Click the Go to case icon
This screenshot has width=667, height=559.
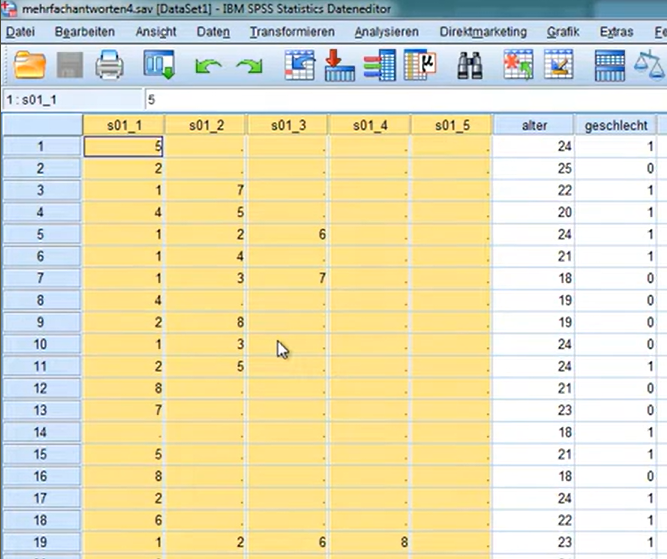pos(299,66)
